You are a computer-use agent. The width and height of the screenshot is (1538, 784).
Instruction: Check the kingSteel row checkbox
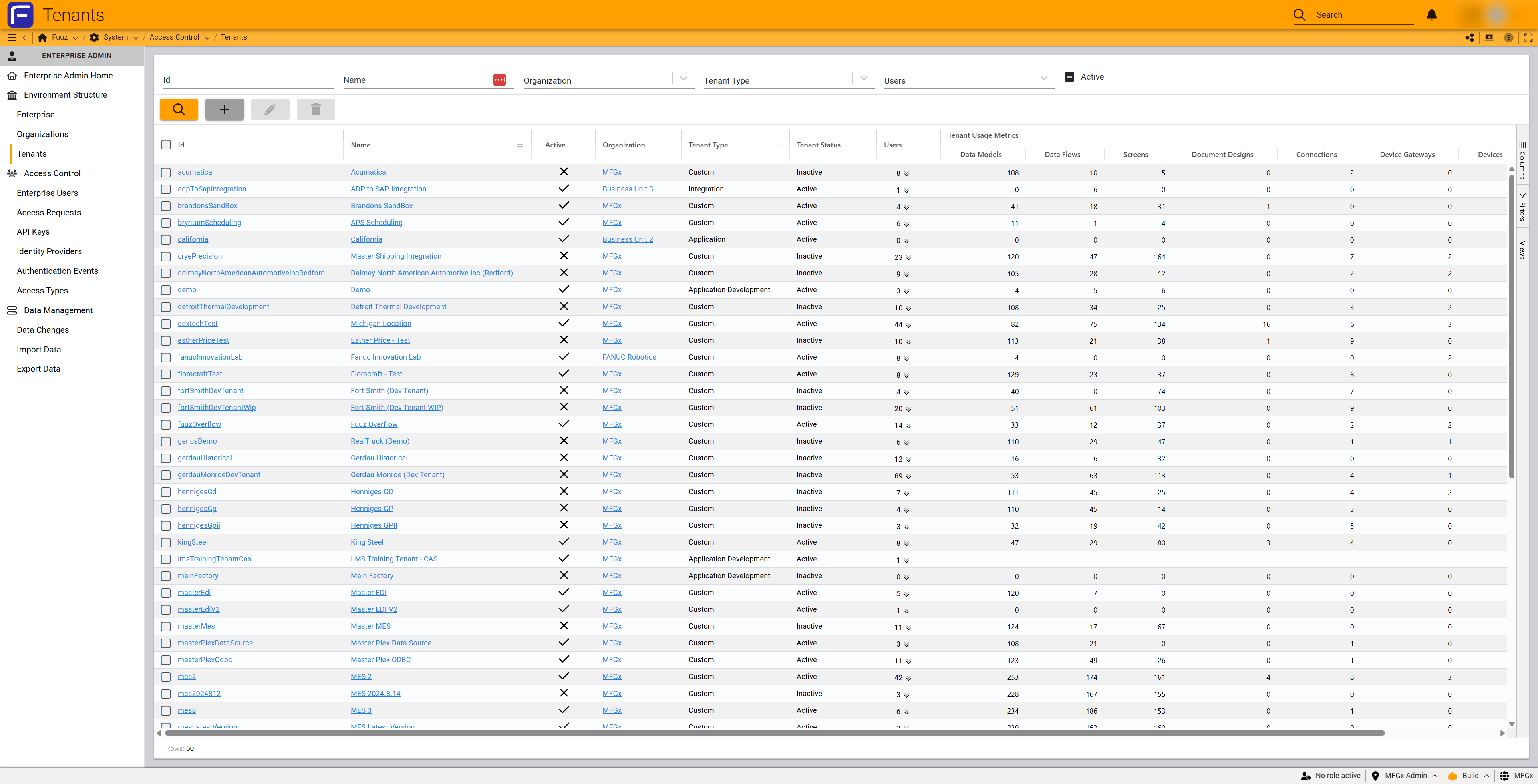pyautogui.click(x=166, y=543)
